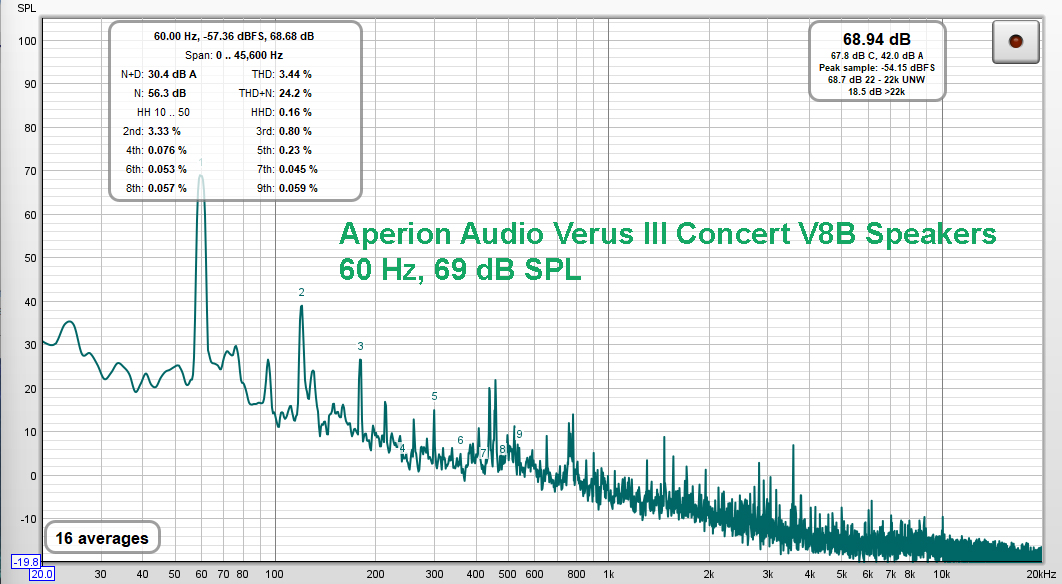Click the 'HHD: 0.16 %' value
The width and height of the screenshot is (1062, 584).
click(281, 112)
